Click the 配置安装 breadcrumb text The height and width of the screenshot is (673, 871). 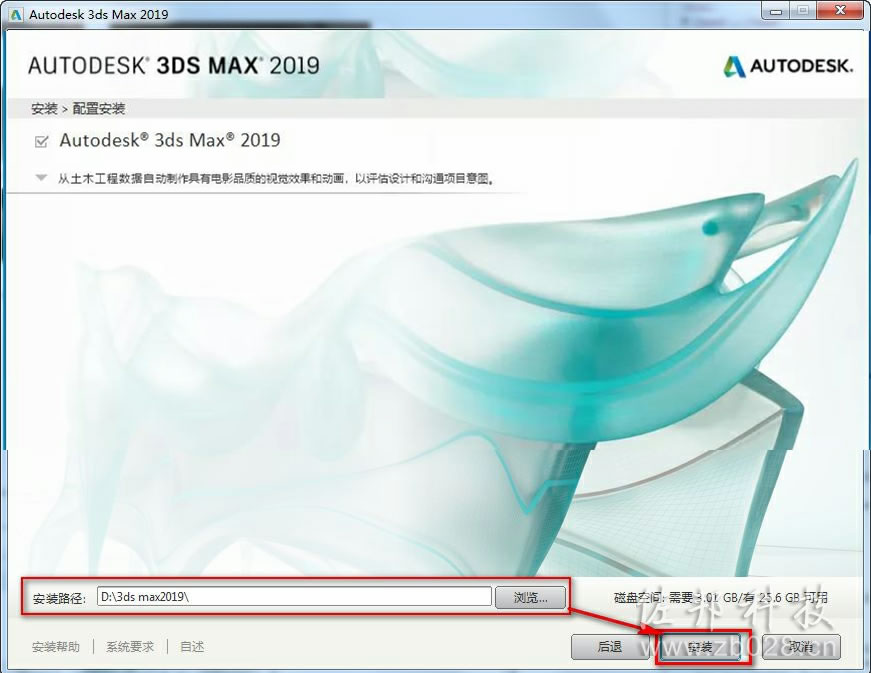click(x=99, y=109)
